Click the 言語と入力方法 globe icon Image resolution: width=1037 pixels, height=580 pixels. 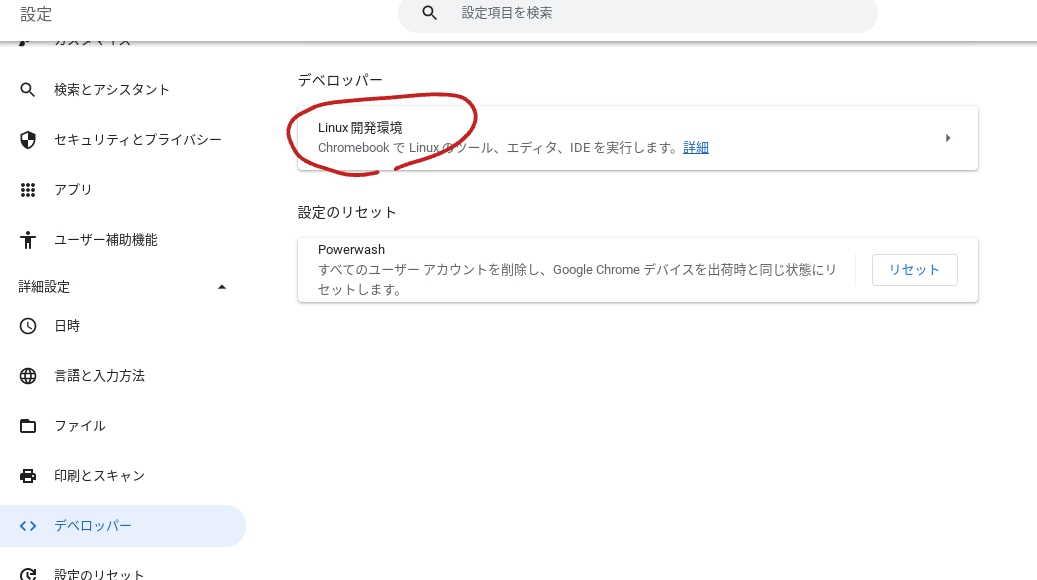point(28,375)
